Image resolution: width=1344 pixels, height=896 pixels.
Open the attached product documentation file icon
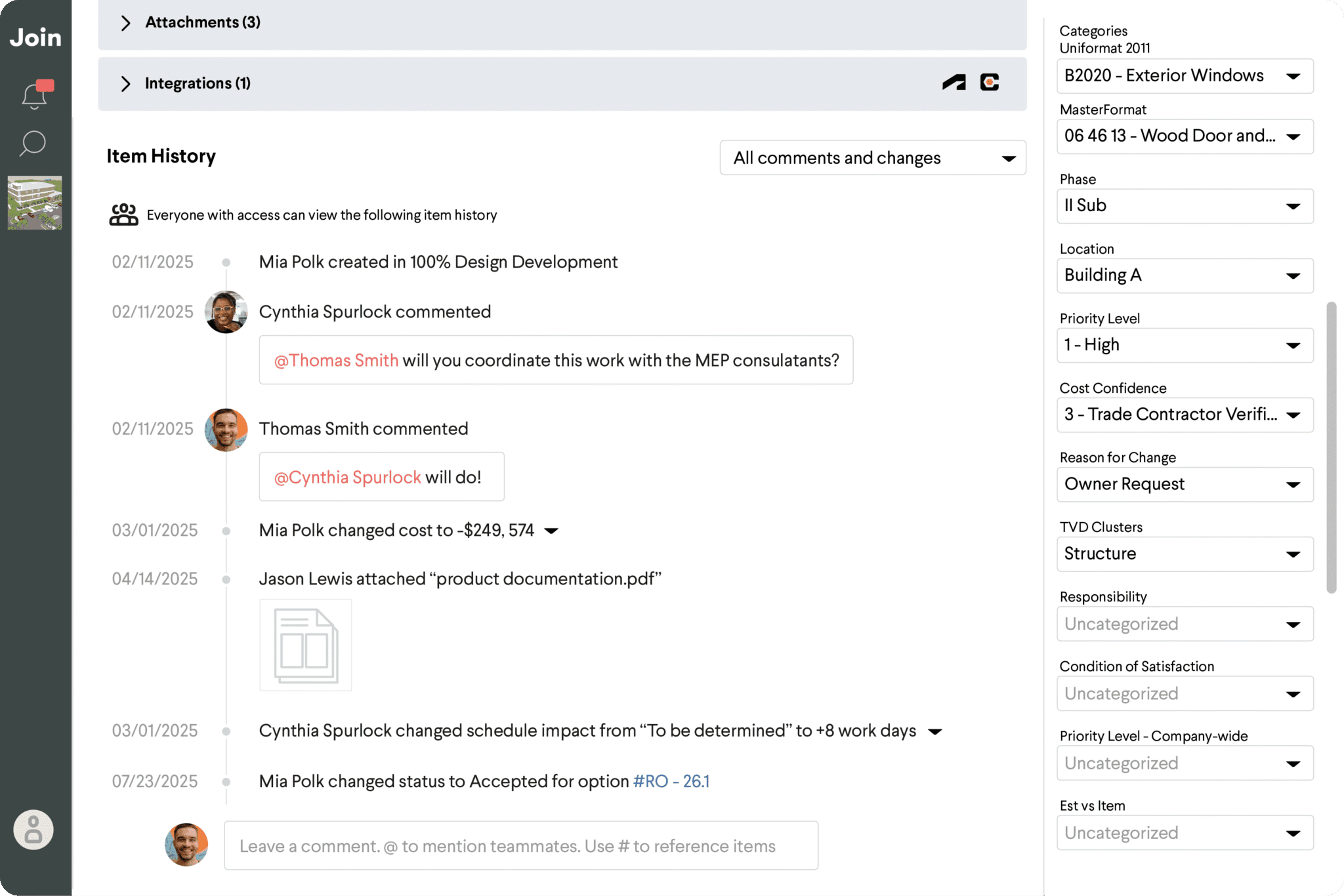click(306, 645)
